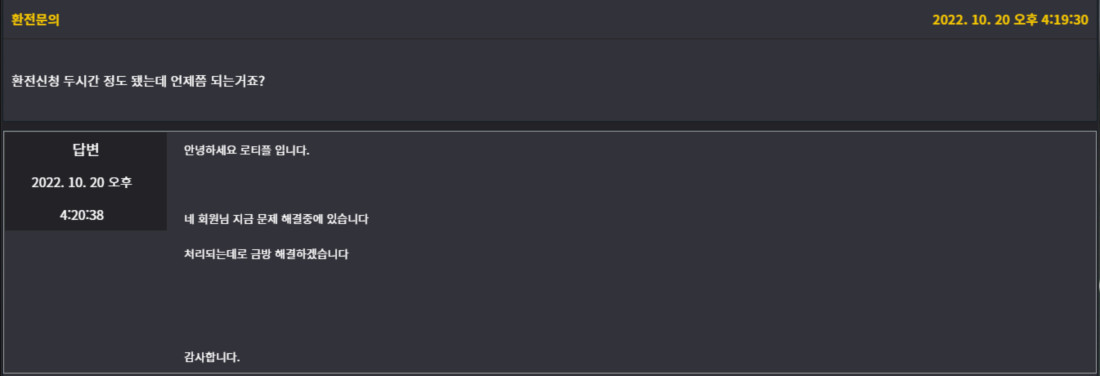
Task: Click the reply date 2022. 10. 20 오후
Action: coord(82,182)
